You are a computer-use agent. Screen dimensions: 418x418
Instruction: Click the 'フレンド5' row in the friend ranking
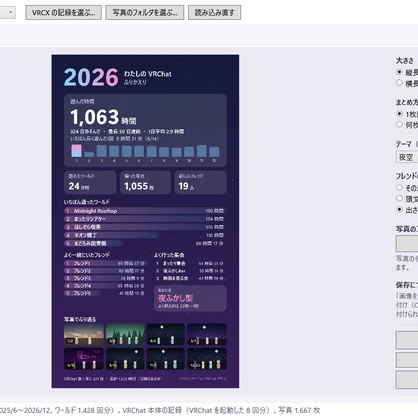(105, 293)
